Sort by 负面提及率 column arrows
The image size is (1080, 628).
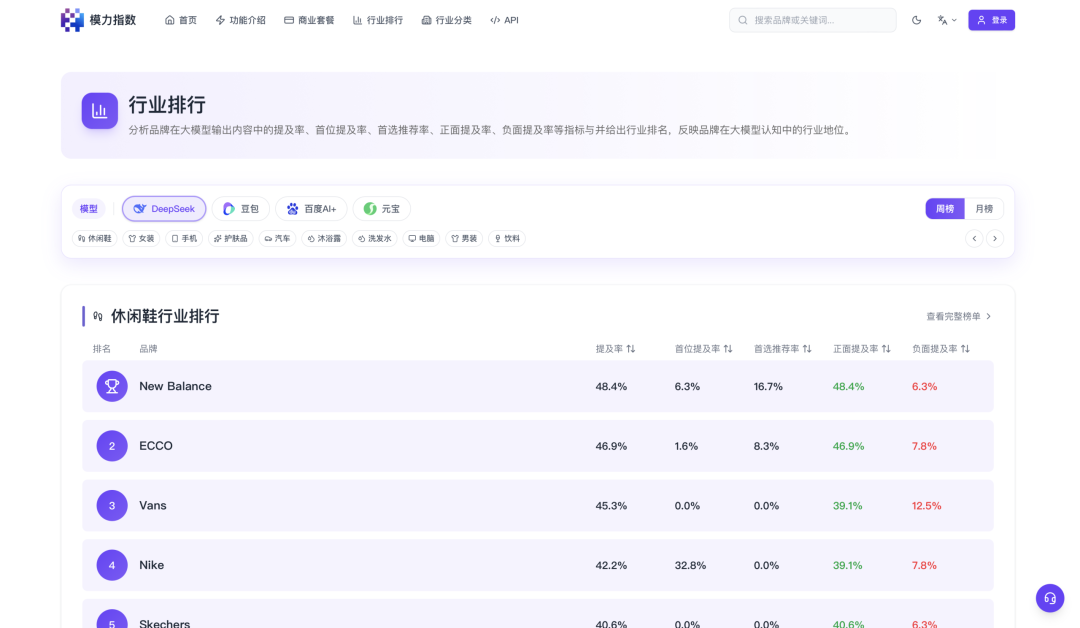click(966, 349)
